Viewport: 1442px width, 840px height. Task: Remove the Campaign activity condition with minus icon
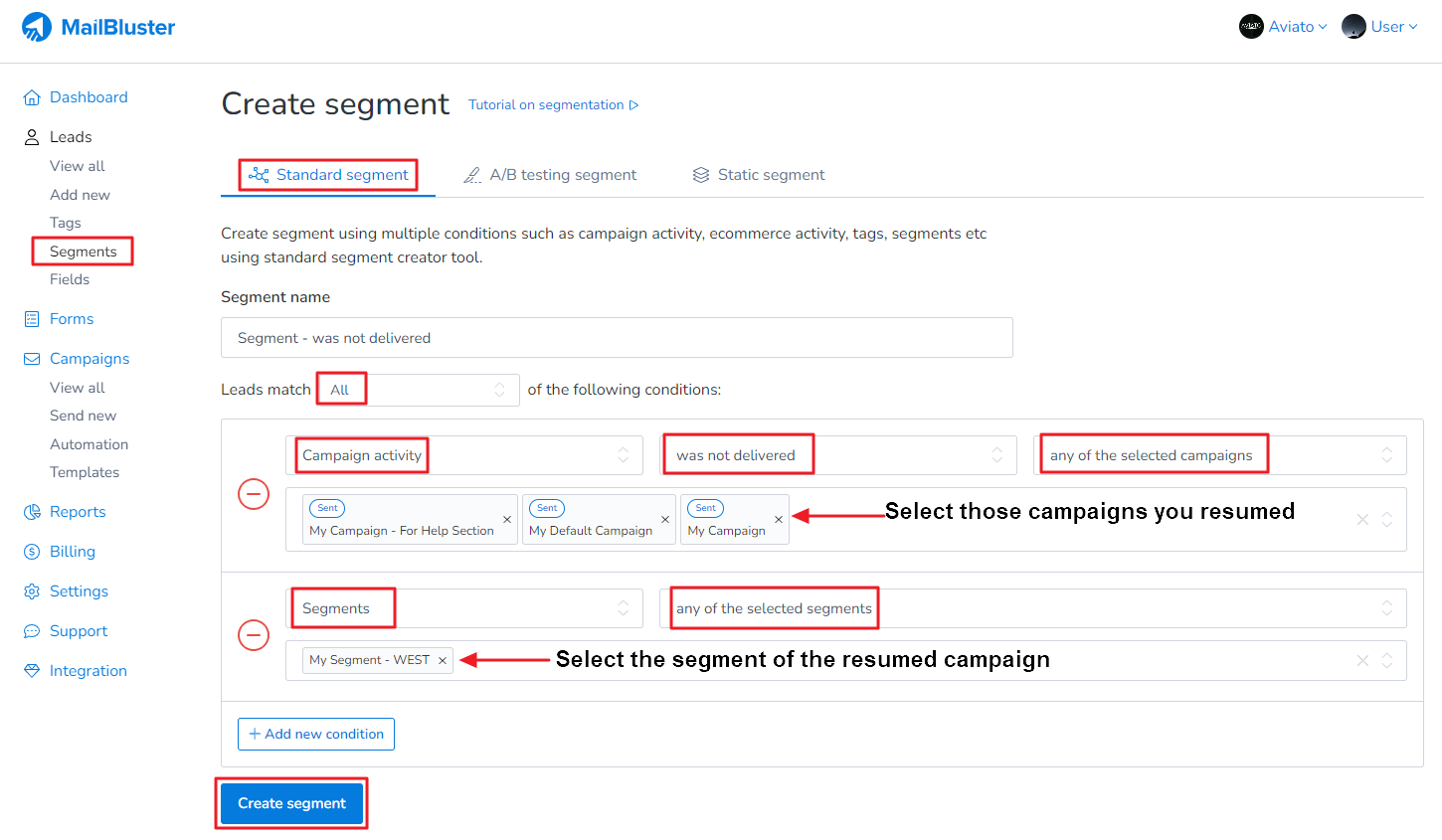coord(254,493)
